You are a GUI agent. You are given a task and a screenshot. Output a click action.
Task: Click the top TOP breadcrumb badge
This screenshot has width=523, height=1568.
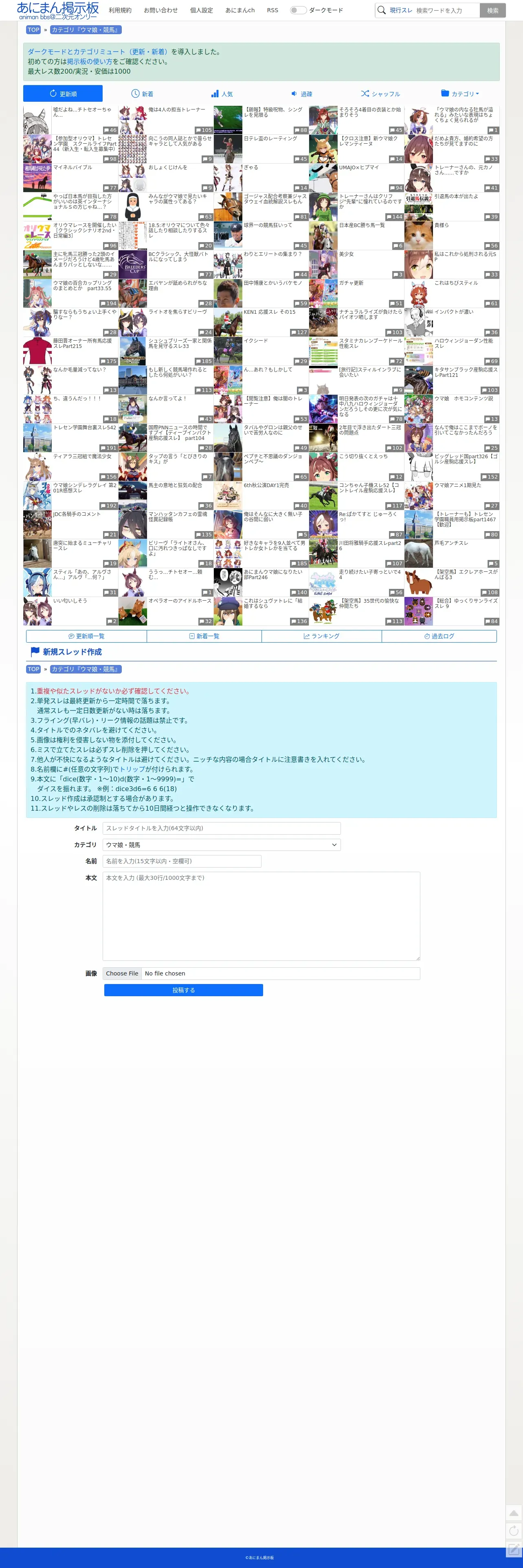click(33, 30)
